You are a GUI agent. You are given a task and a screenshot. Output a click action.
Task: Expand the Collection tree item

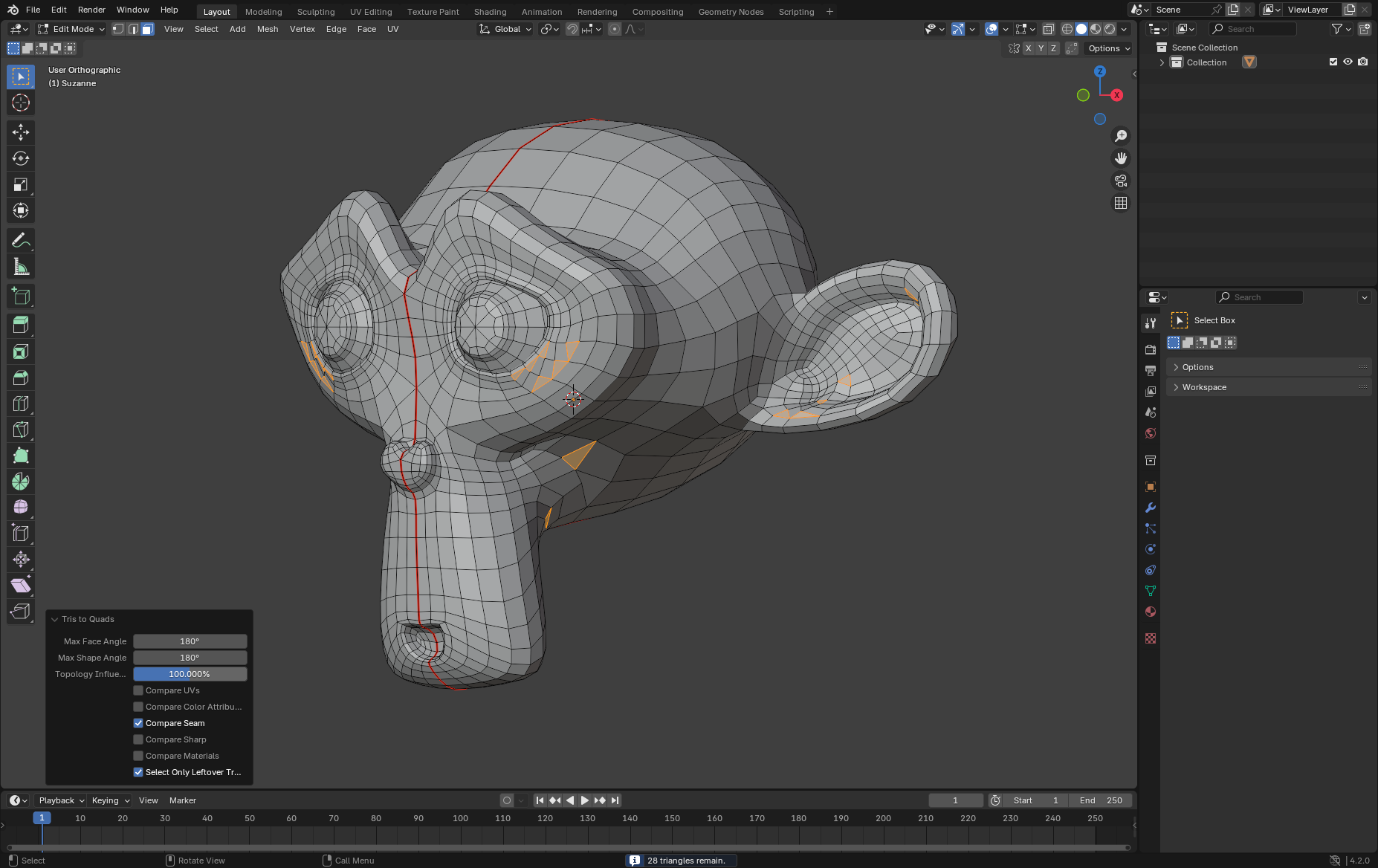(x=1162, y=62)
